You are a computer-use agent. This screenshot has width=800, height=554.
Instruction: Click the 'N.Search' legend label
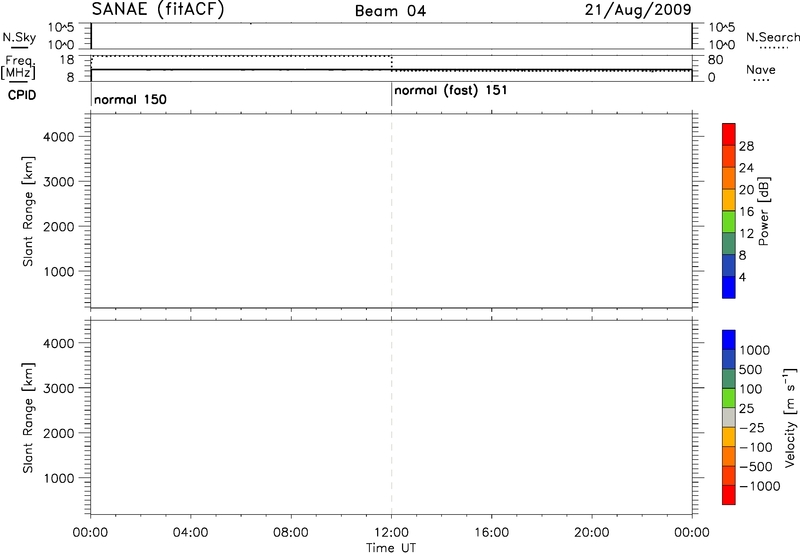[x=772, y=37]
